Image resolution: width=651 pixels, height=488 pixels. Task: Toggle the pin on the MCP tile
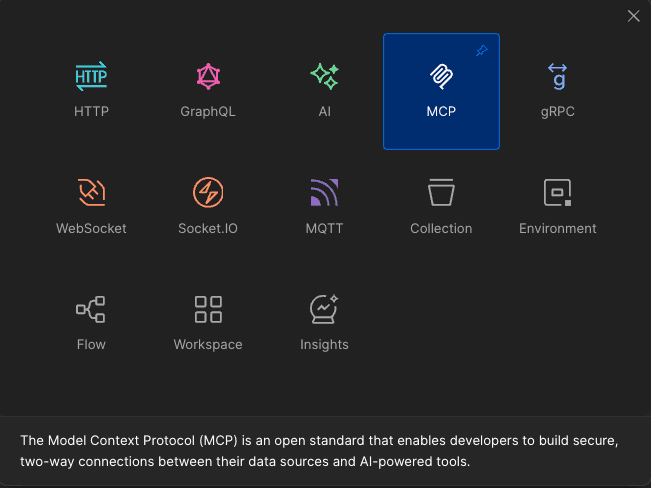(482, 51)
